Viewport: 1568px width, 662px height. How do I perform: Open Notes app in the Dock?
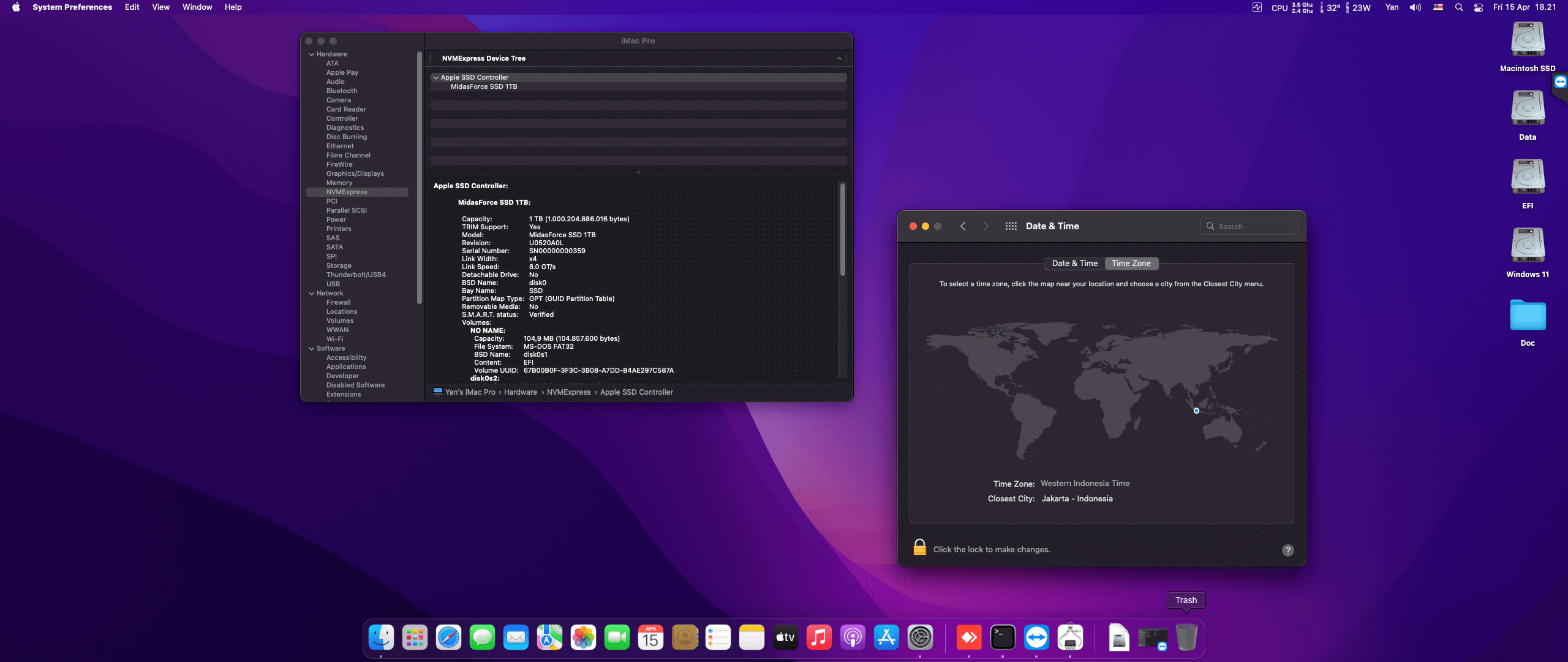(752, 637)
